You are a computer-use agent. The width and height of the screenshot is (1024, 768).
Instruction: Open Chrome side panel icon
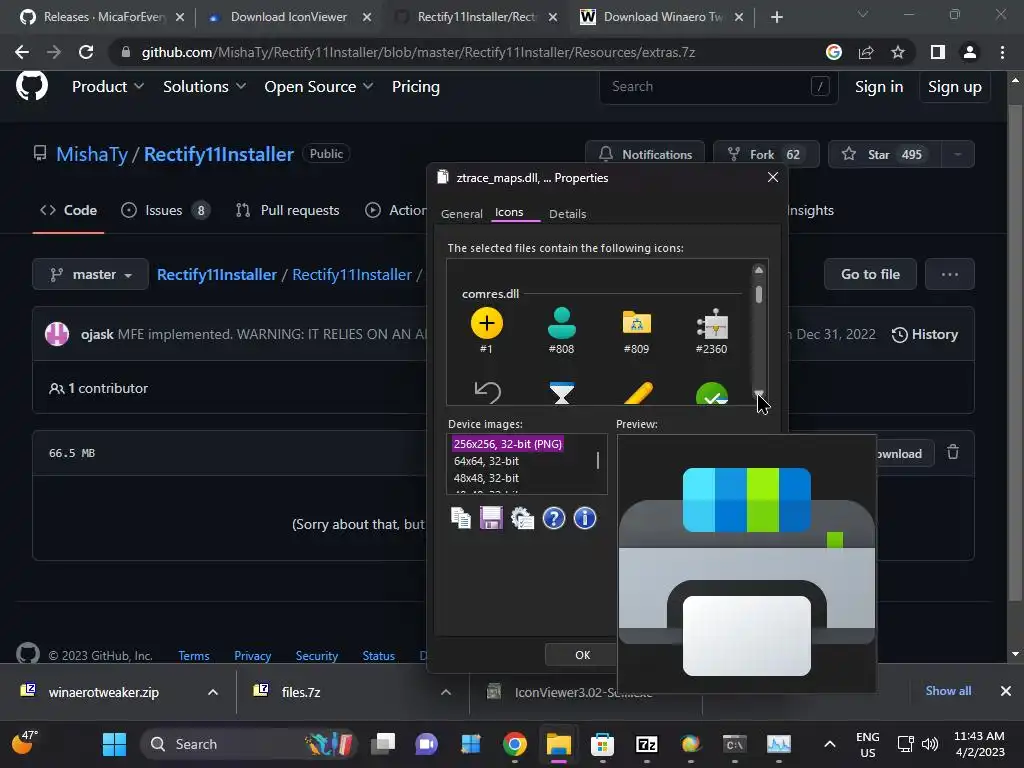pos(938,52)
